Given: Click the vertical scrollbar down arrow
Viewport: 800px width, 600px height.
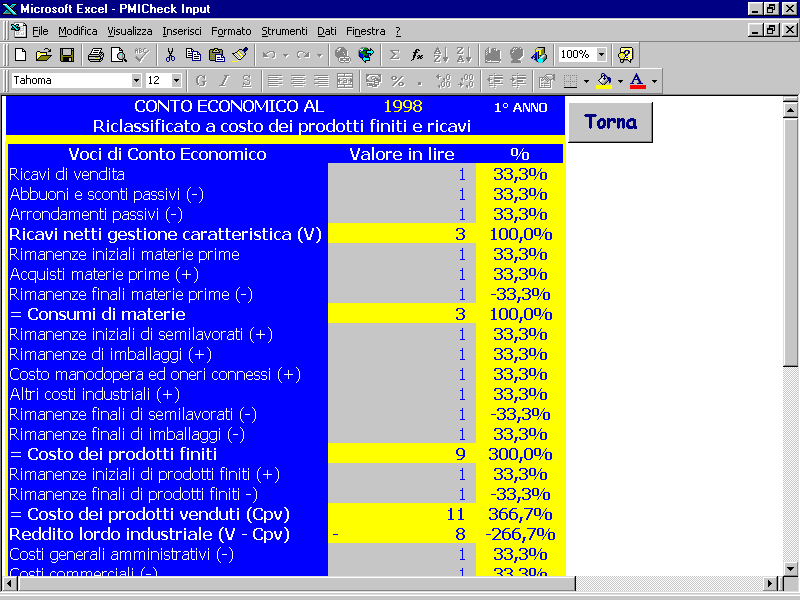Looking at the screenshot, I should pyautogui.click(x=790, y=568).
